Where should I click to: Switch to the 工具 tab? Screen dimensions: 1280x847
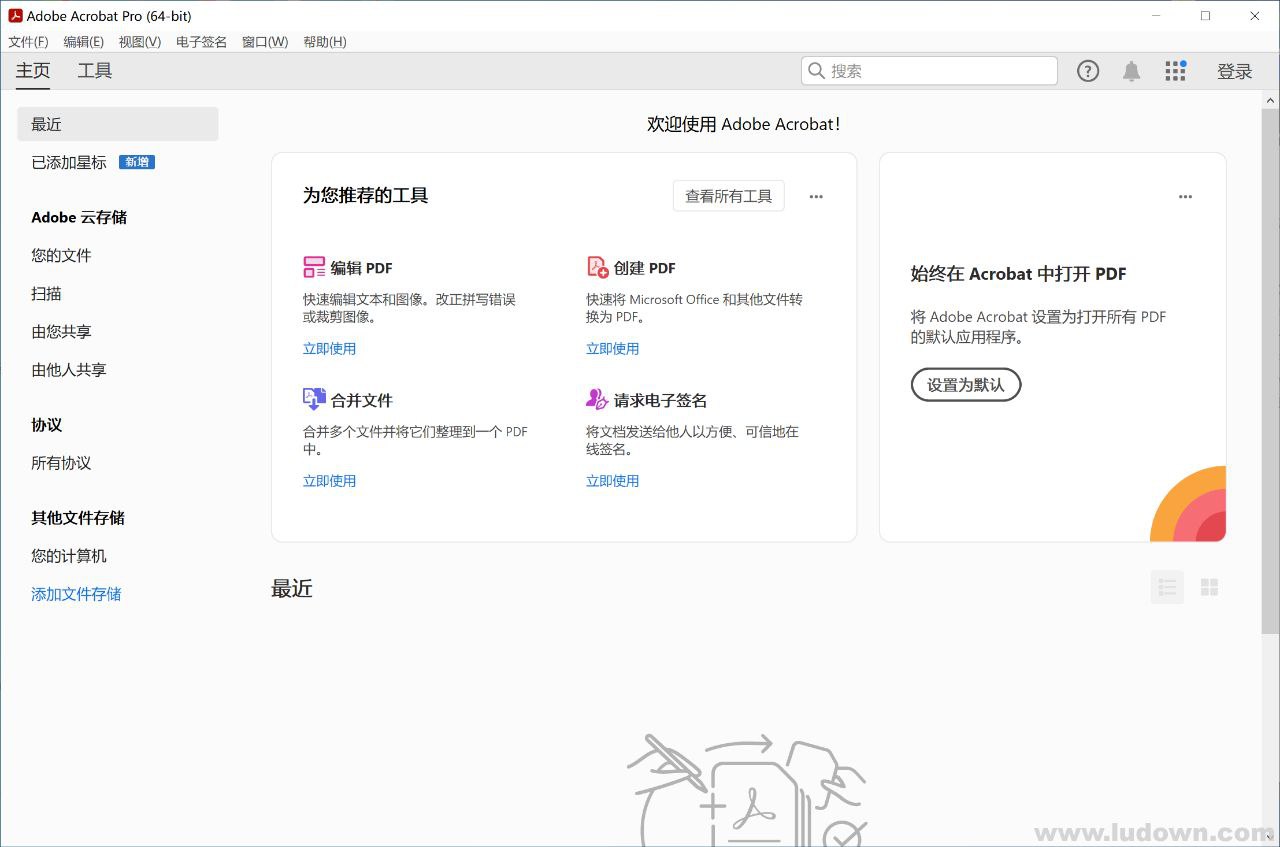tap(95, 71)
